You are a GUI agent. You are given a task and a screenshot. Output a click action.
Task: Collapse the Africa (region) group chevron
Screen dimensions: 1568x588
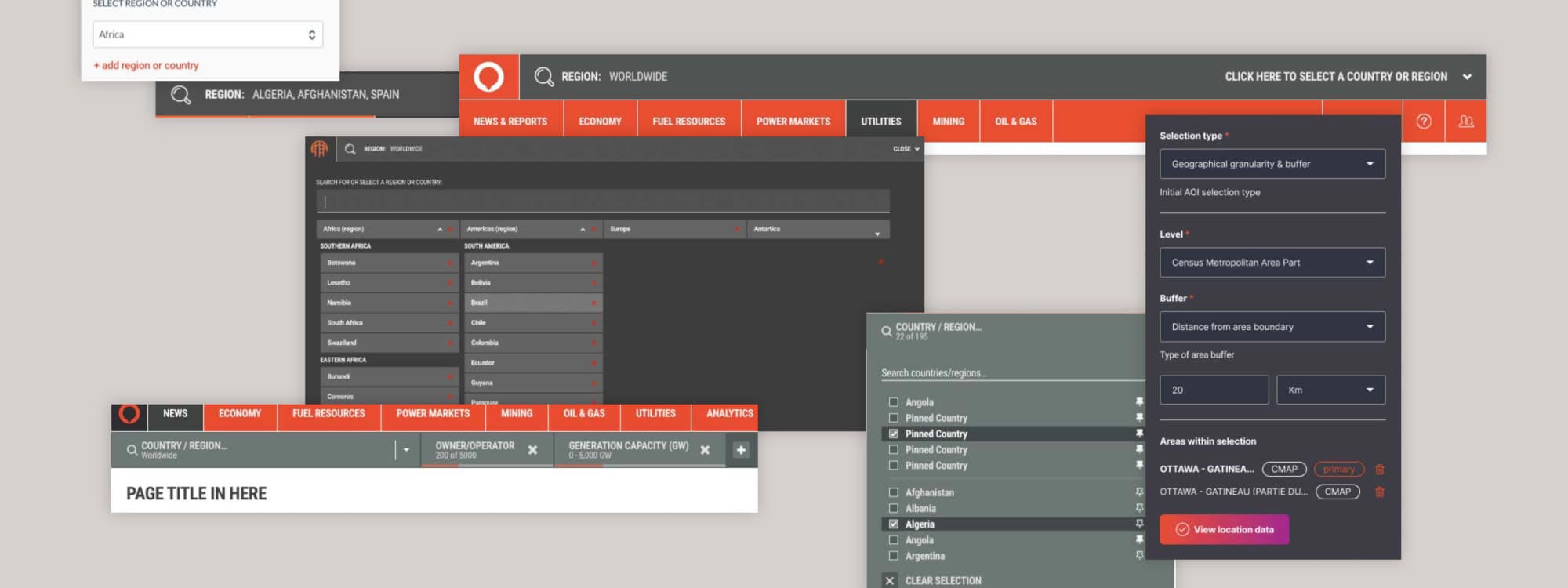click(440, 230)
